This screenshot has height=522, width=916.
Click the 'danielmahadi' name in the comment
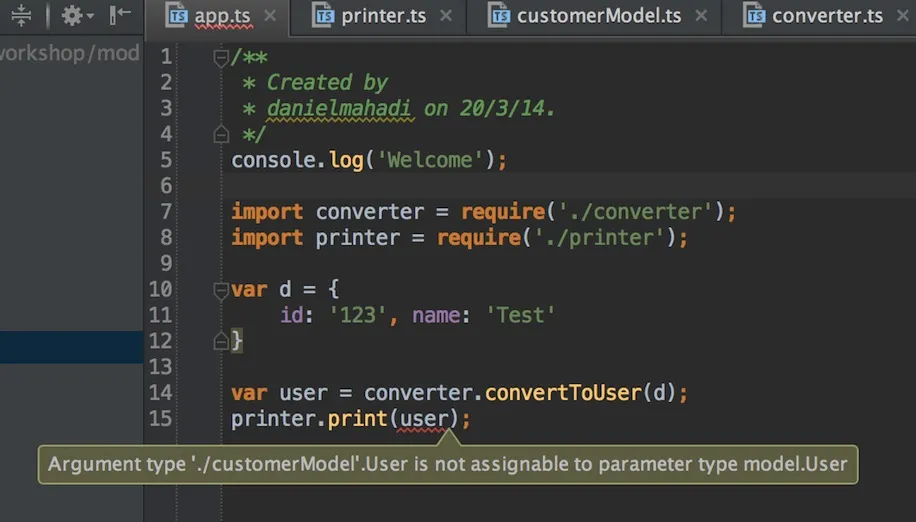pyautogui.click(x=339, y=109)
